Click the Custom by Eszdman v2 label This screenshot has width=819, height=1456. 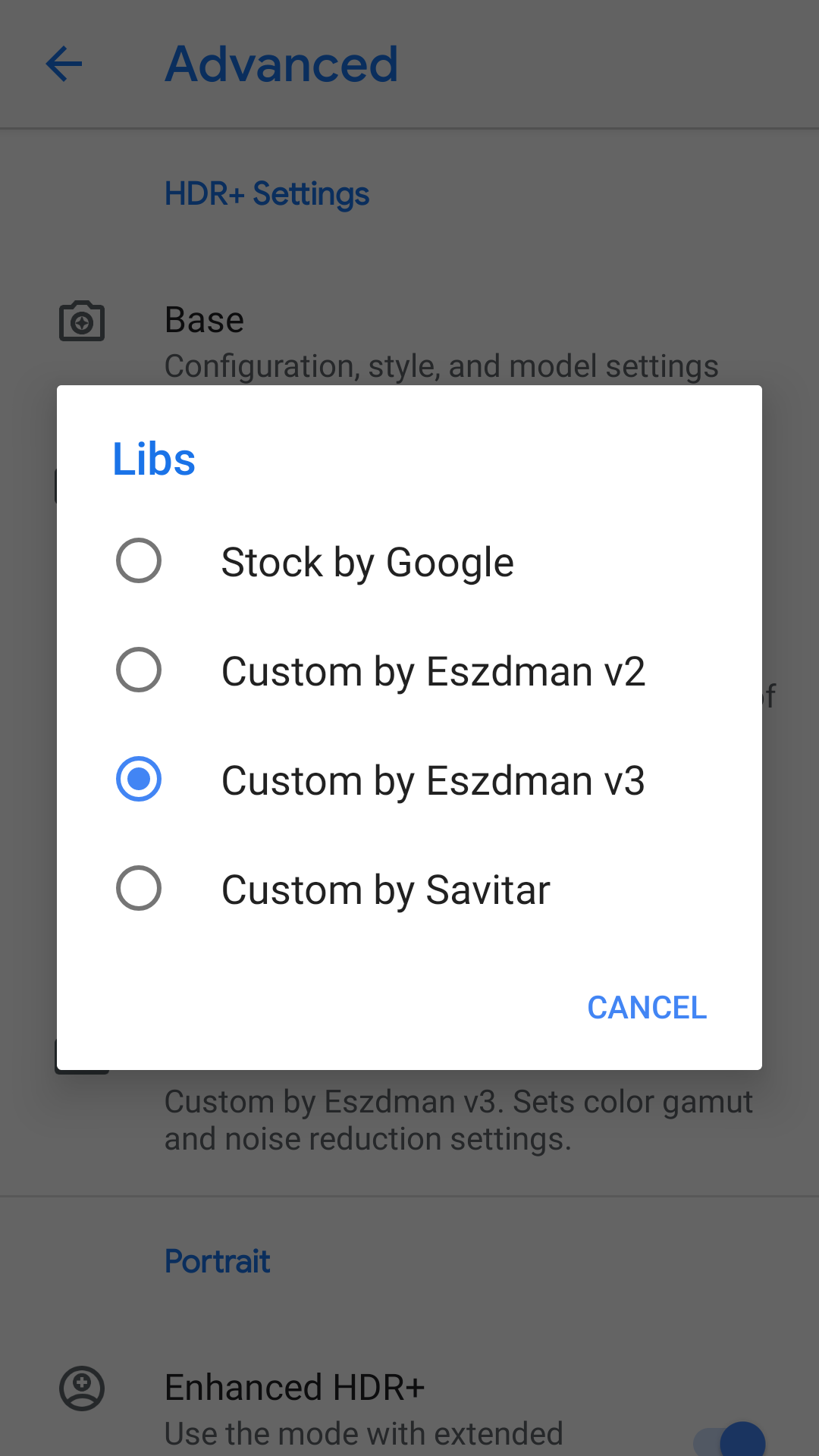[x=433, y=672]
